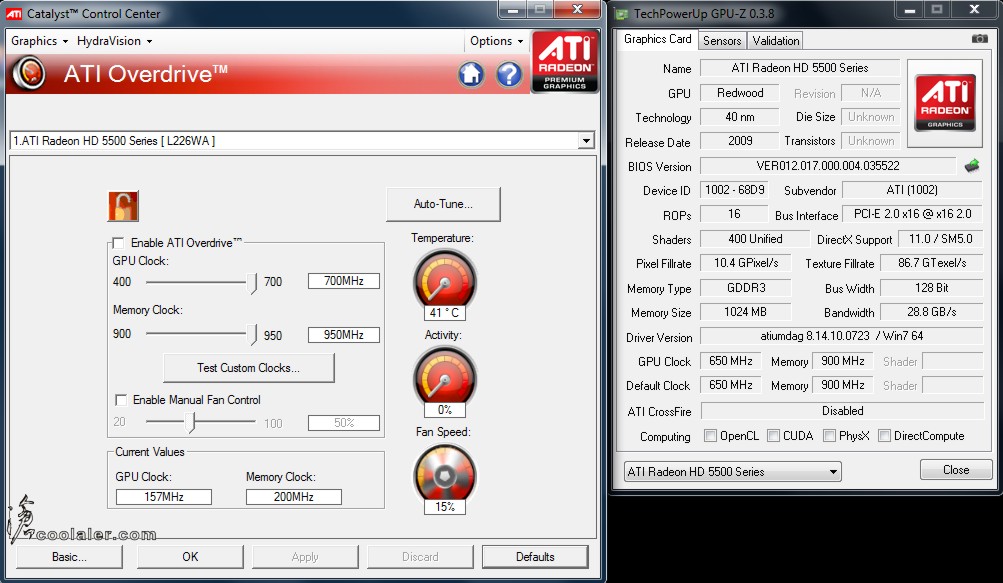Click the Bus Interface PCI-E value field
The width and height of the screenshot is (1003, 583).
(x=912, y=214)
